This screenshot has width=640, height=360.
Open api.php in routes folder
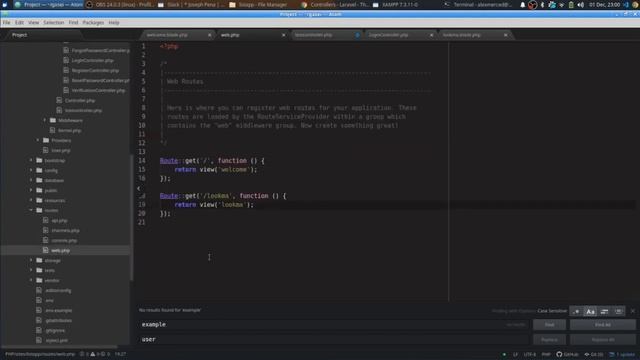59,220
